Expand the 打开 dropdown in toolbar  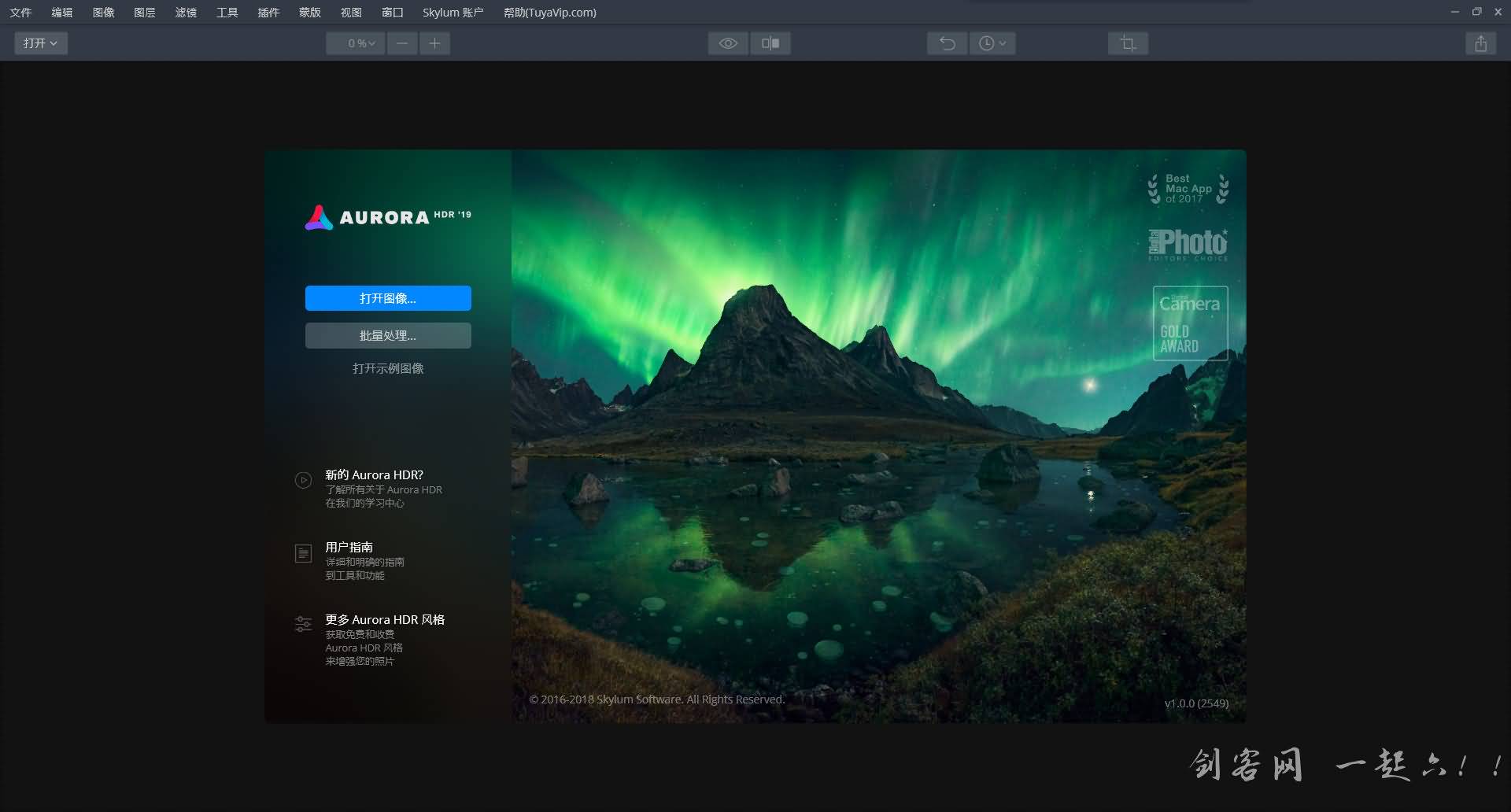click(x=41, y=43)
